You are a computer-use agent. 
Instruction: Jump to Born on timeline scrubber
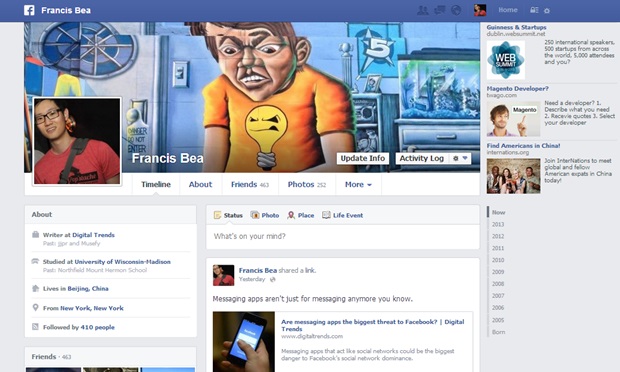498,332
